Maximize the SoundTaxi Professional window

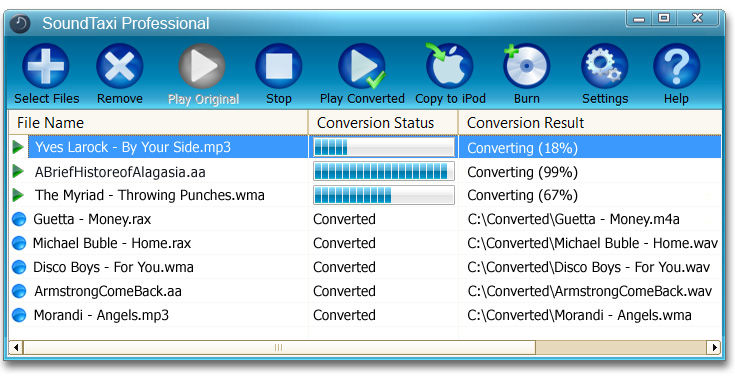(664, 19)
